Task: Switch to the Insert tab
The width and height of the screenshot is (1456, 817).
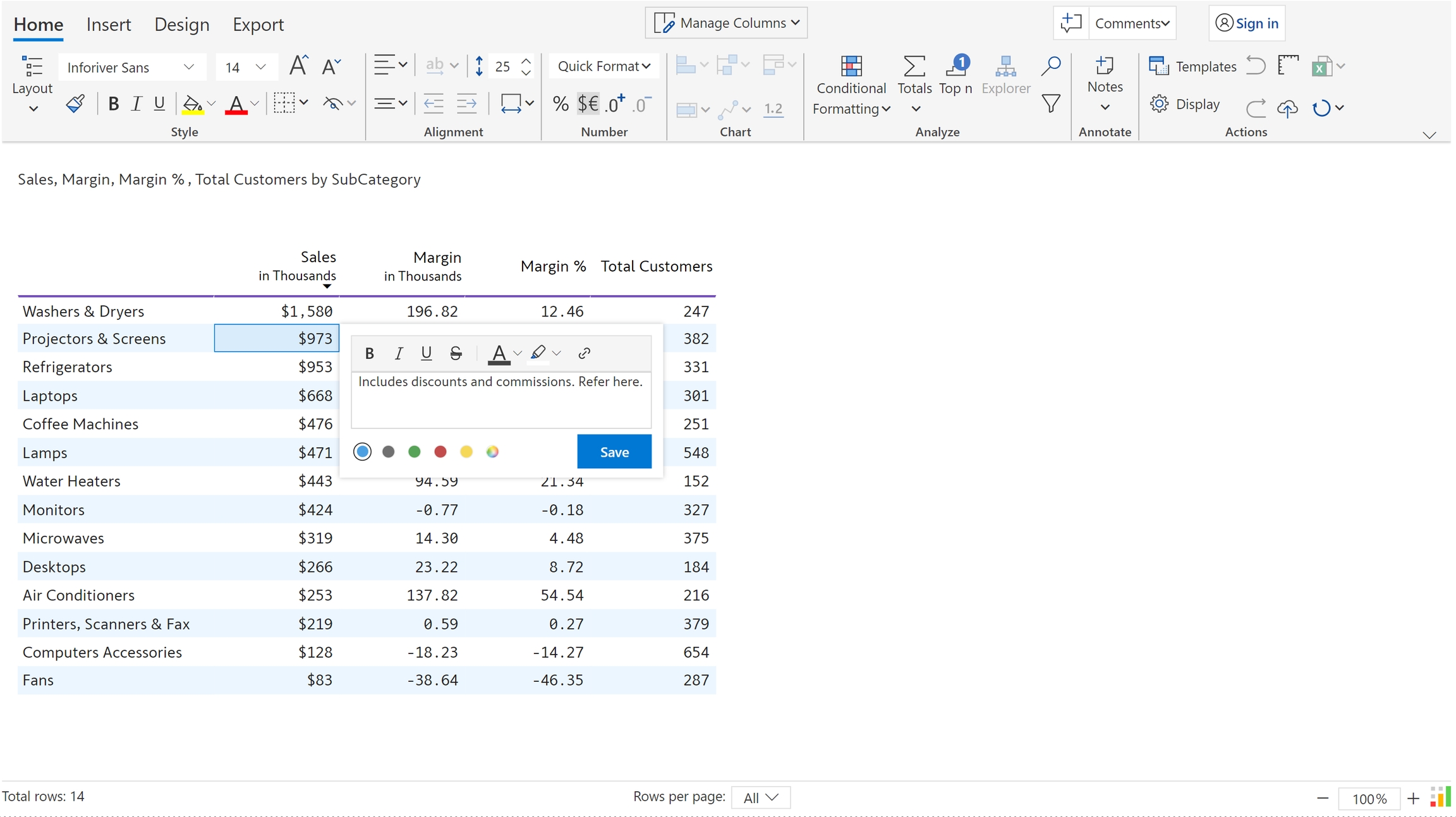Action: (109, 25)
